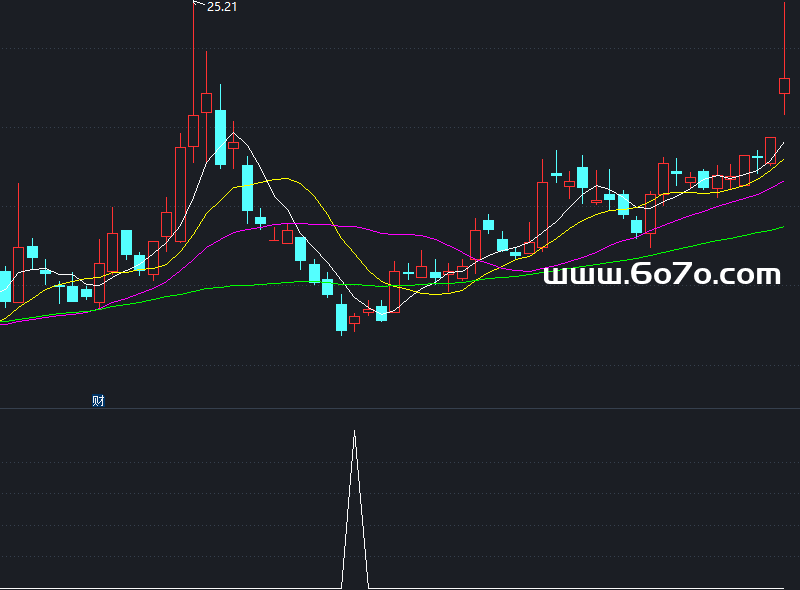
Task: Click the www.6o7o.com watermark text
Action: 661,274
